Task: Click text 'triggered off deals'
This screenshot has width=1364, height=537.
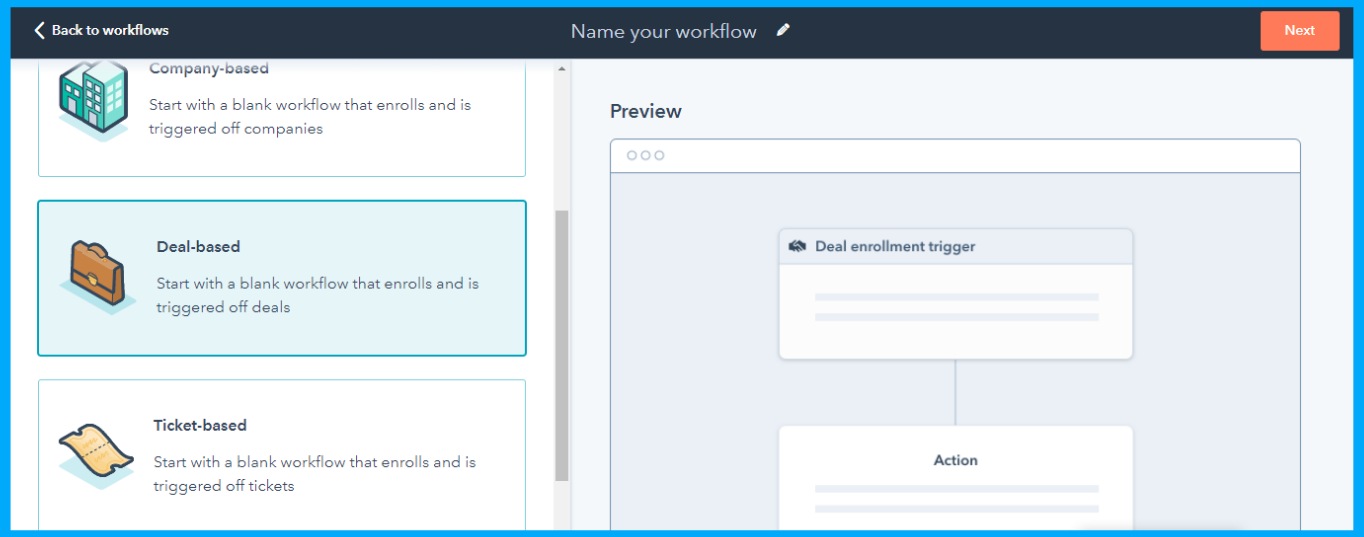Action: [x=223, y=307]
